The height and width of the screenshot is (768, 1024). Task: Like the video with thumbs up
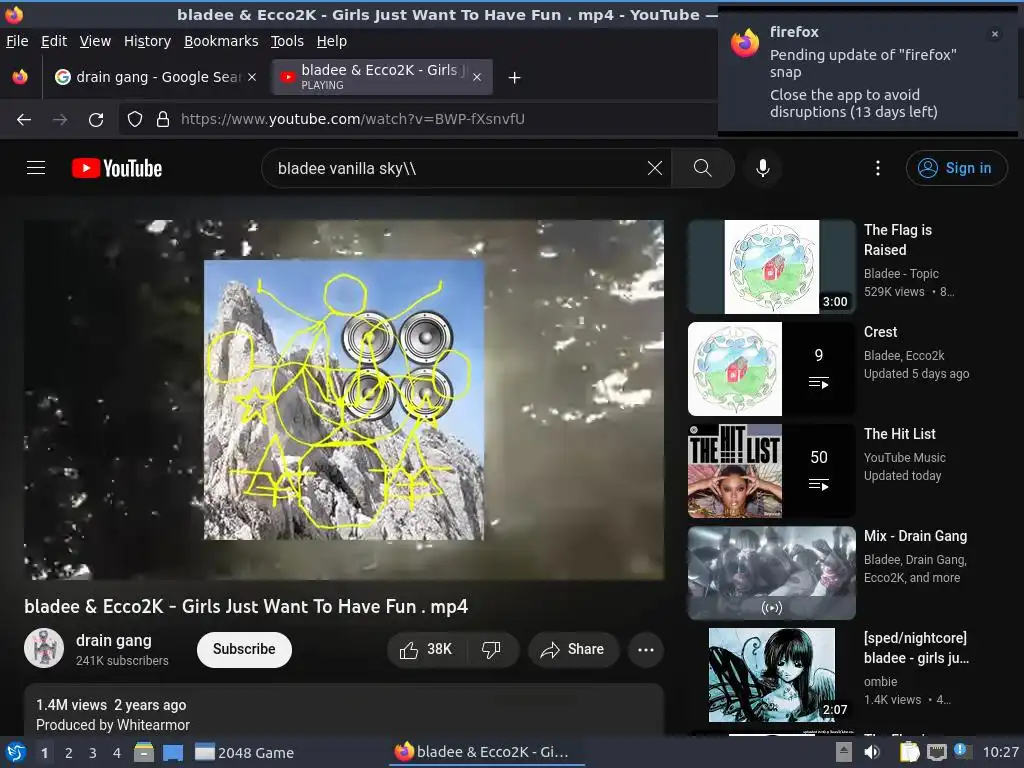426,649
